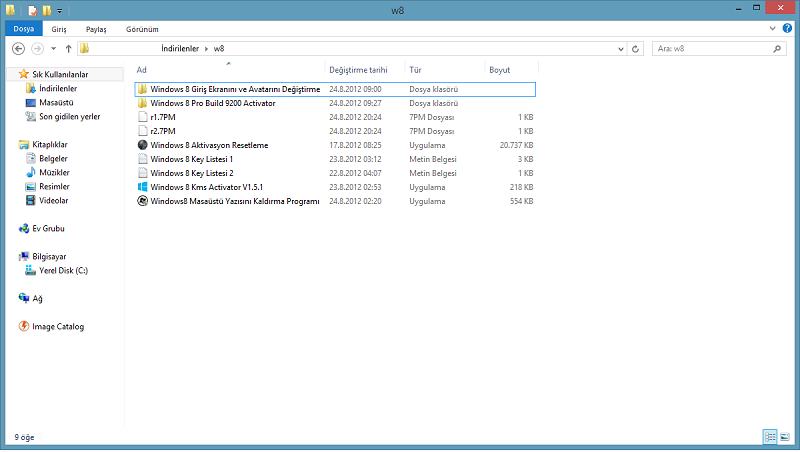Screen dimensions: 800x452
Task: Switch to large icons view layout
Action: pos(785,437)
